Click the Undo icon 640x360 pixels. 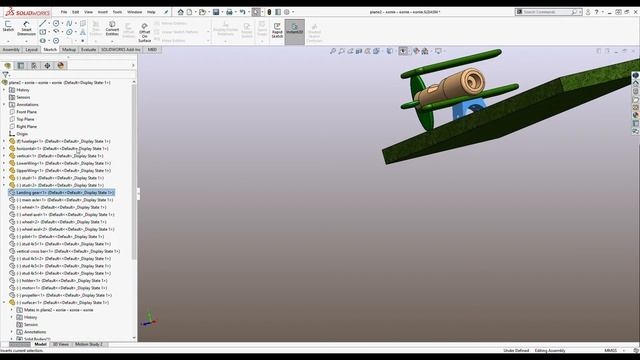242,12
